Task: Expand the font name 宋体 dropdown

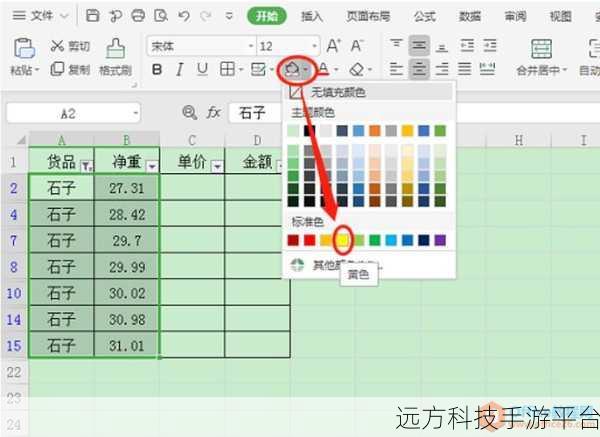Action: tap(251, 46)
